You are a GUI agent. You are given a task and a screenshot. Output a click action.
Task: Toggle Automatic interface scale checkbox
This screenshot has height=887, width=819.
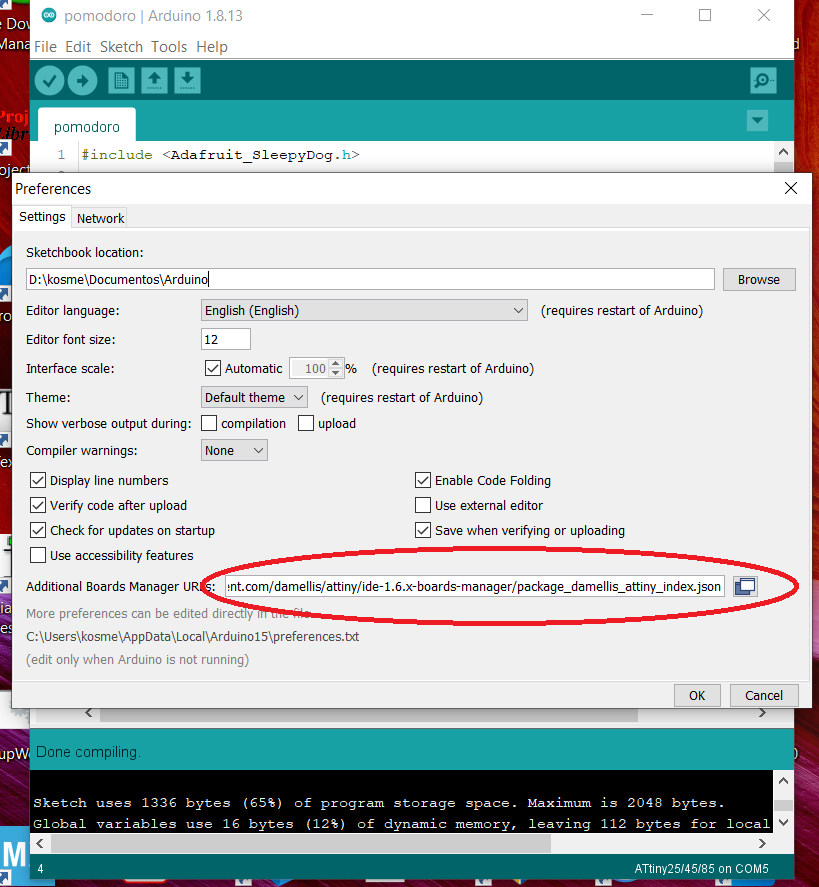coord(213,368)
